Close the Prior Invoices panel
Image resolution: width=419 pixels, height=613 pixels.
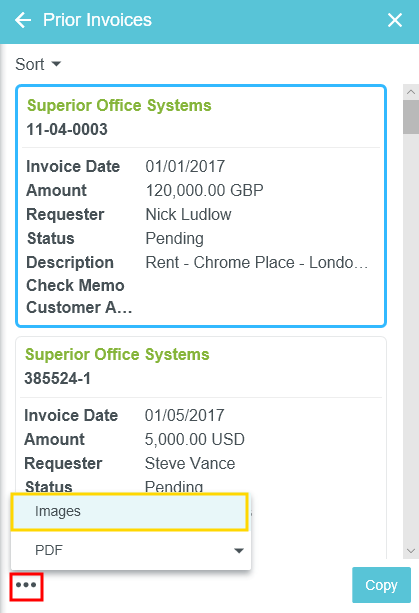click(x=395, y=20)
